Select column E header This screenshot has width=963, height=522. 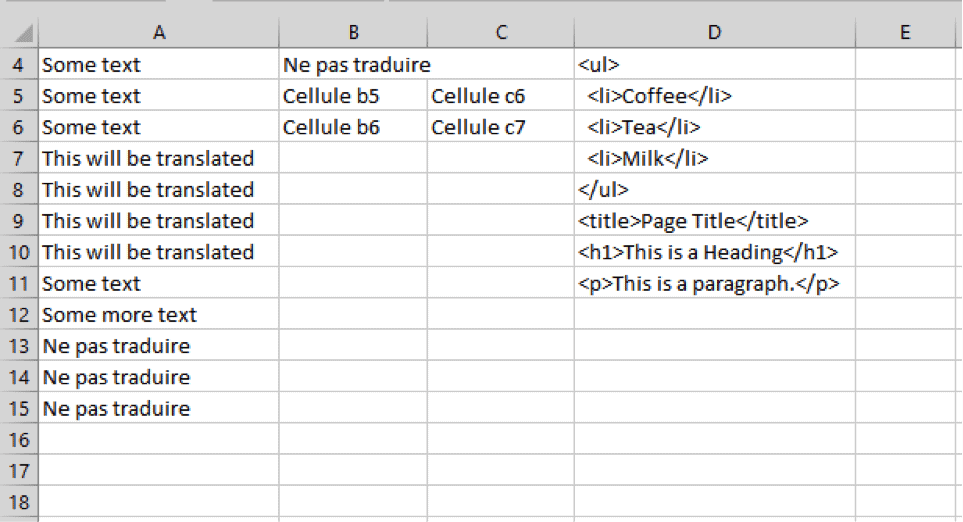click(905, 32)
